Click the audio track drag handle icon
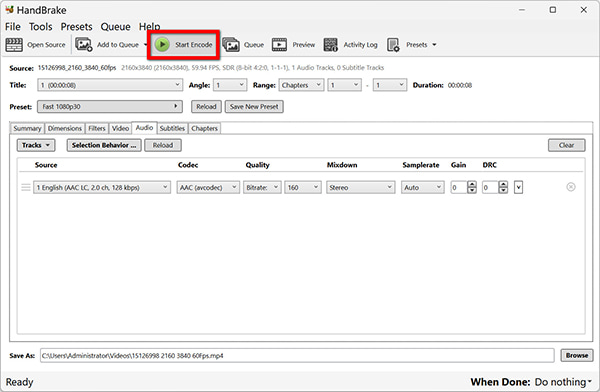This screenshot has width=600, height=392. coord(26,187)
